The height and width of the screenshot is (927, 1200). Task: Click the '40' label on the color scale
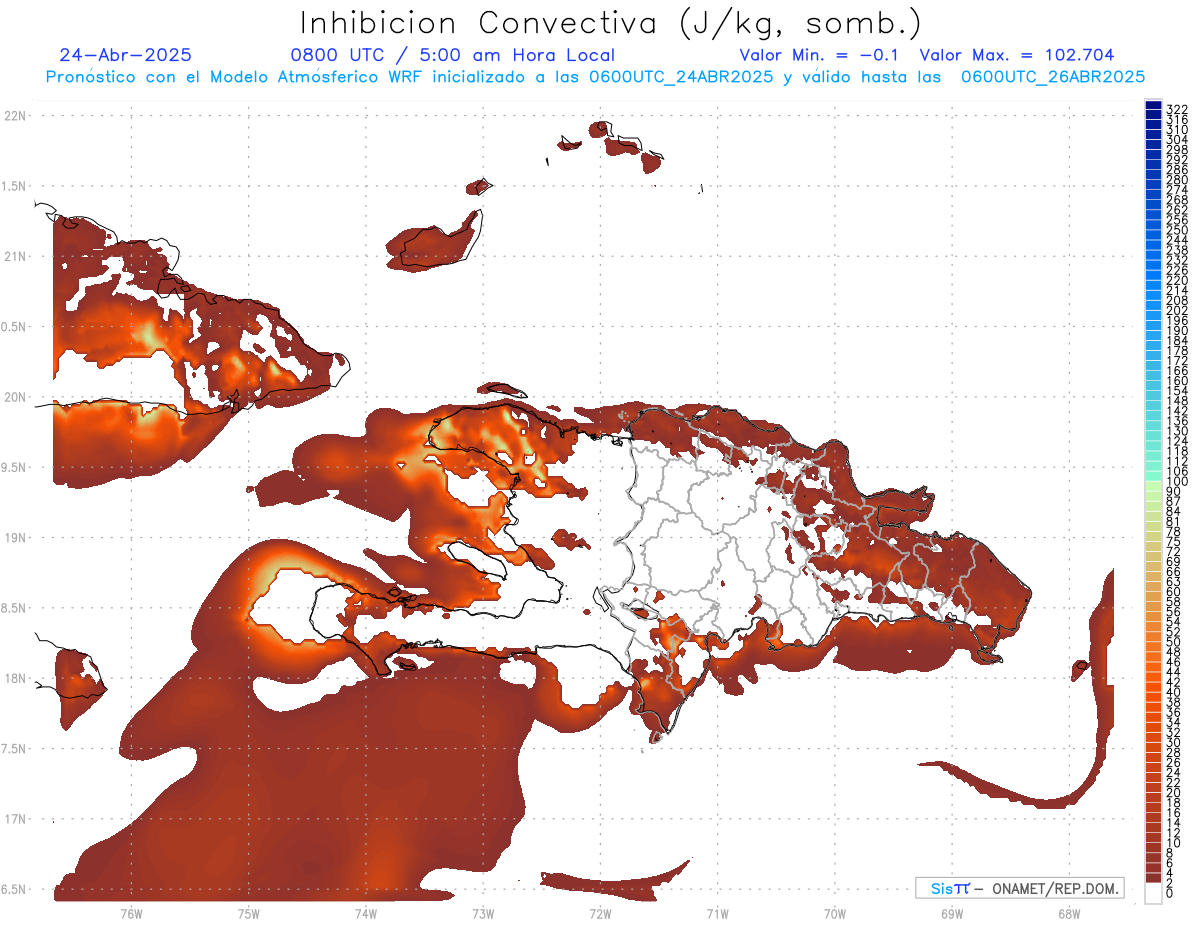1174,692
